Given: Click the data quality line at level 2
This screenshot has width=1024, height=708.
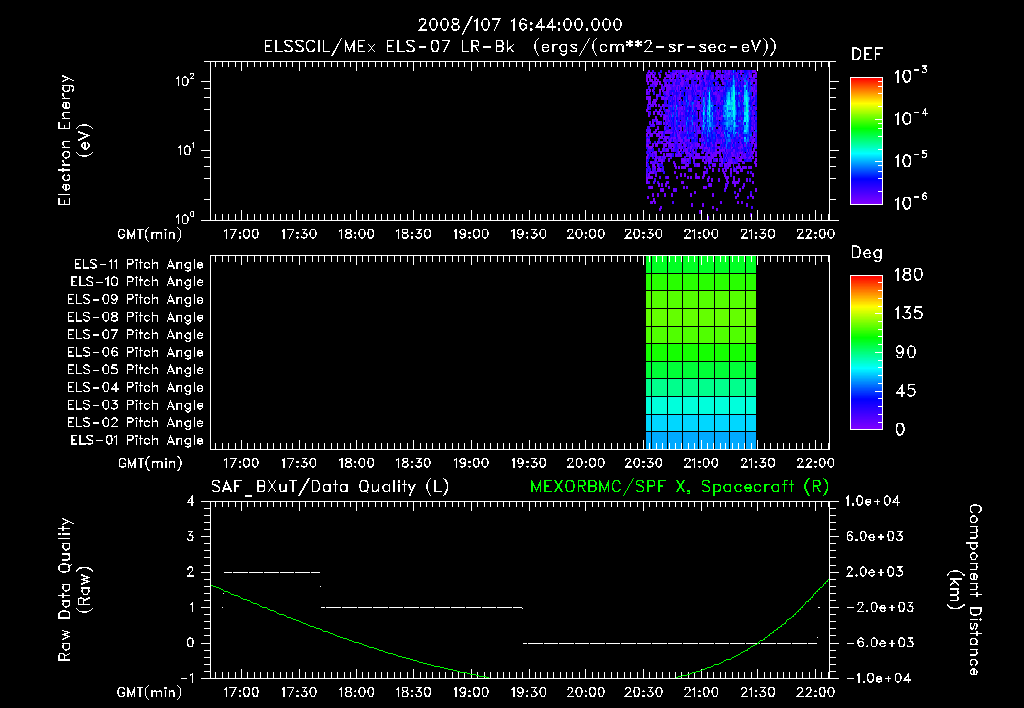Looking at the screenshot, I should [272, 572].
